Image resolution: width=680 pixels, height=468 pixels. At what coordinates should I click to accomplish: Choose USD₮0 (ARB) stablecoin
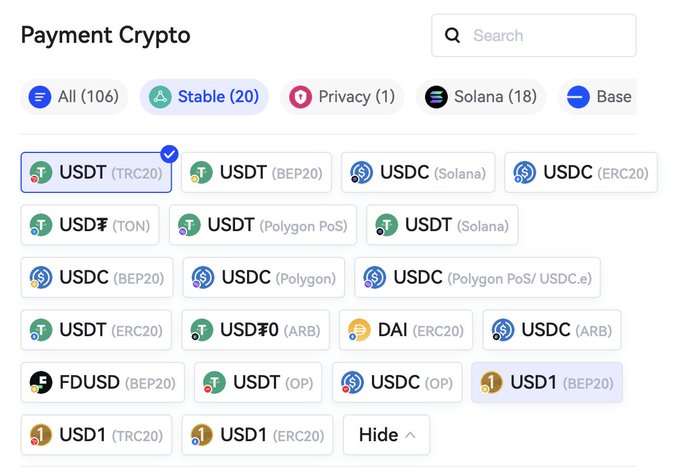256,329
